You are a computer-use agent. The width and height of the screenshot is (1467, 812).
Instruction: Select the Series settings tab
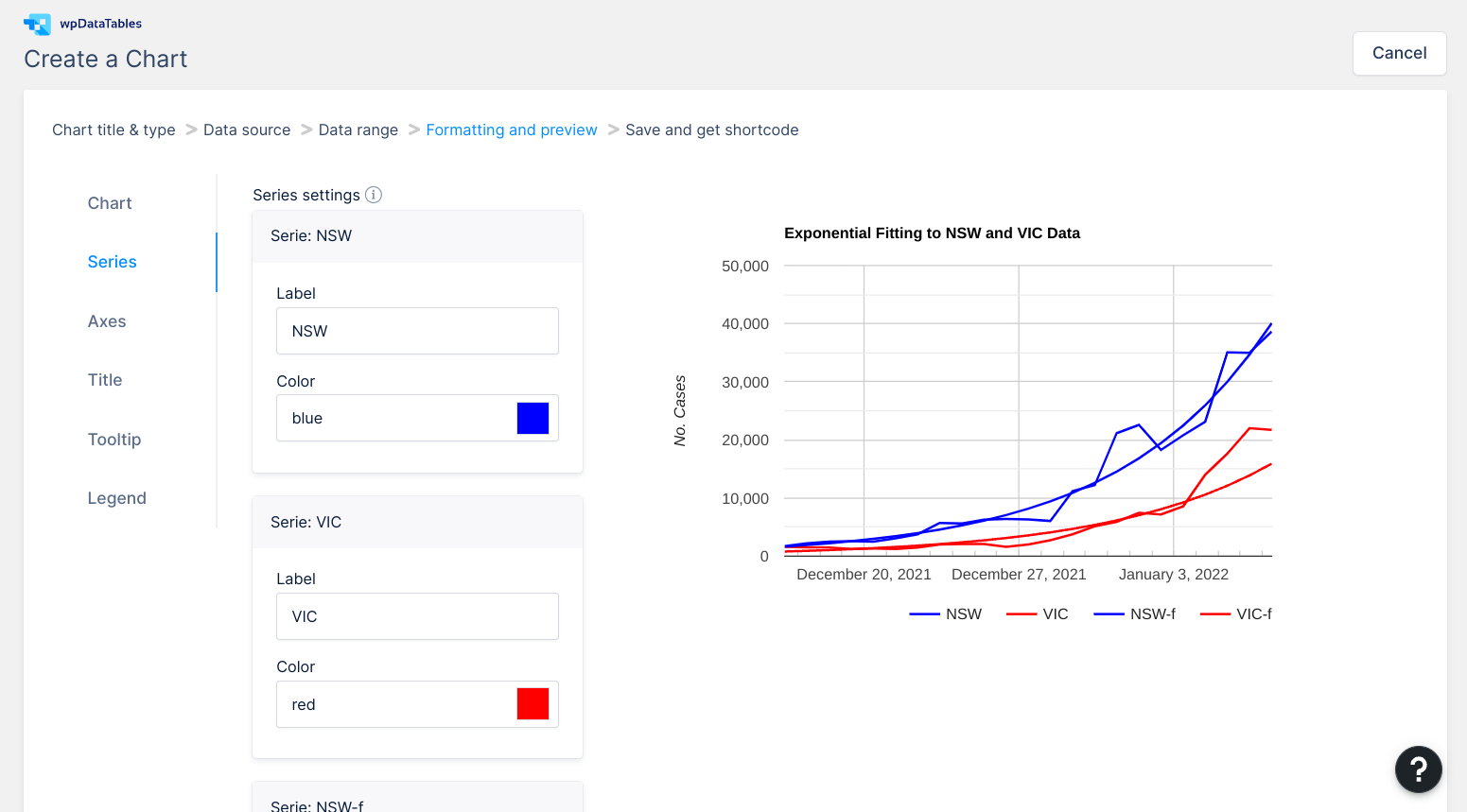pos(112,262)
